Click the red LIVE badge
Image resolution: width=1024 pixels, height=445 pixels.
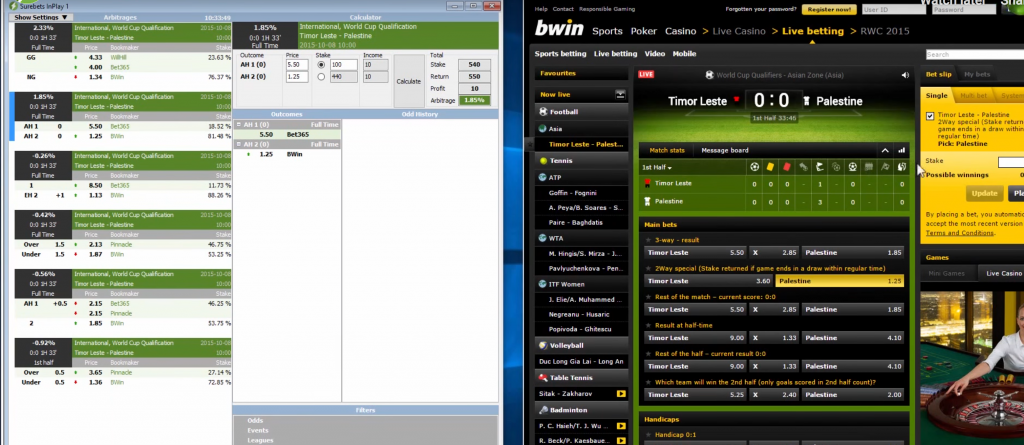646,74
